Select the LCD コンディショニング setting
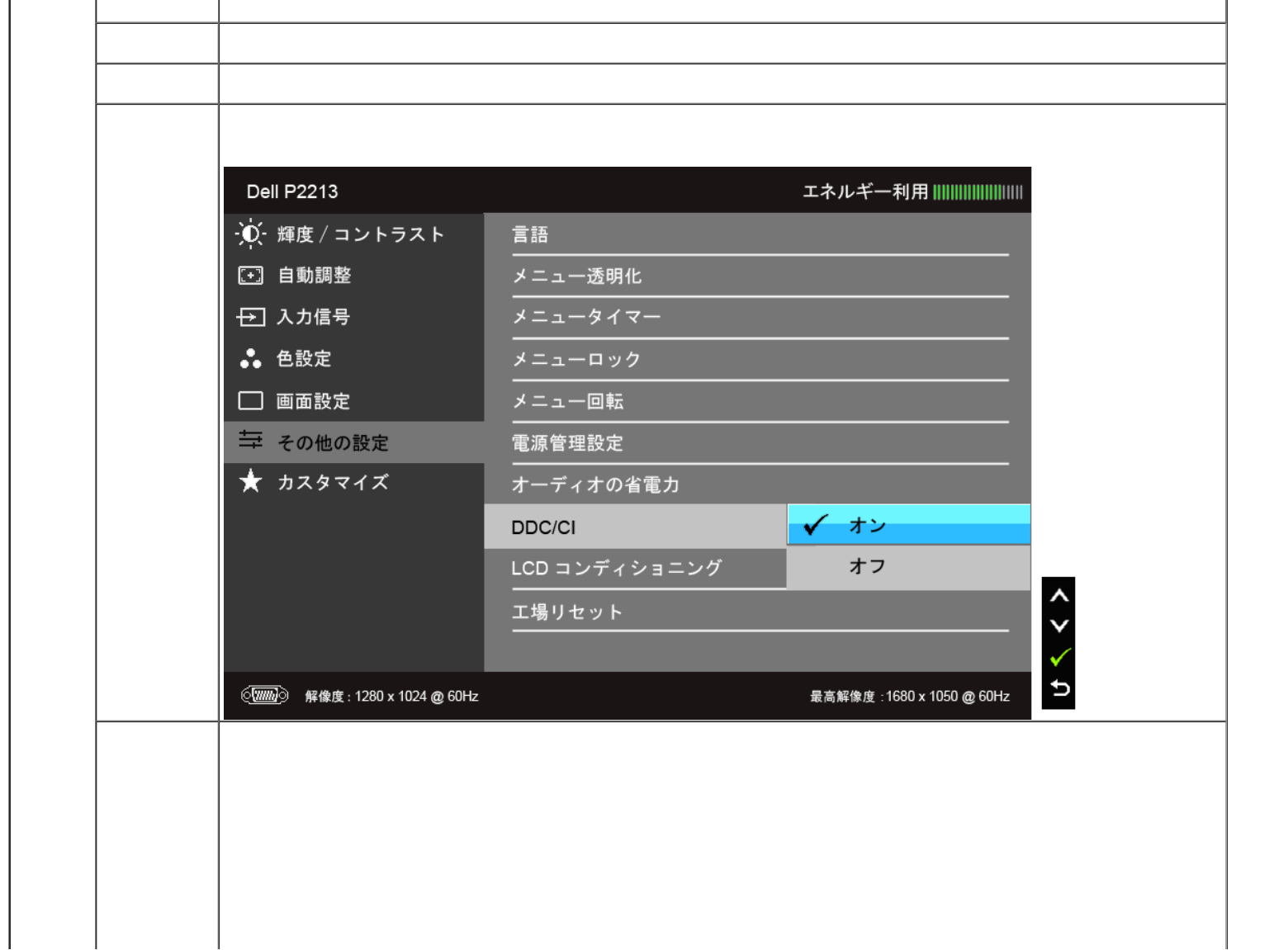Screen dimensions: 1288x950 (x=635, y=569)
